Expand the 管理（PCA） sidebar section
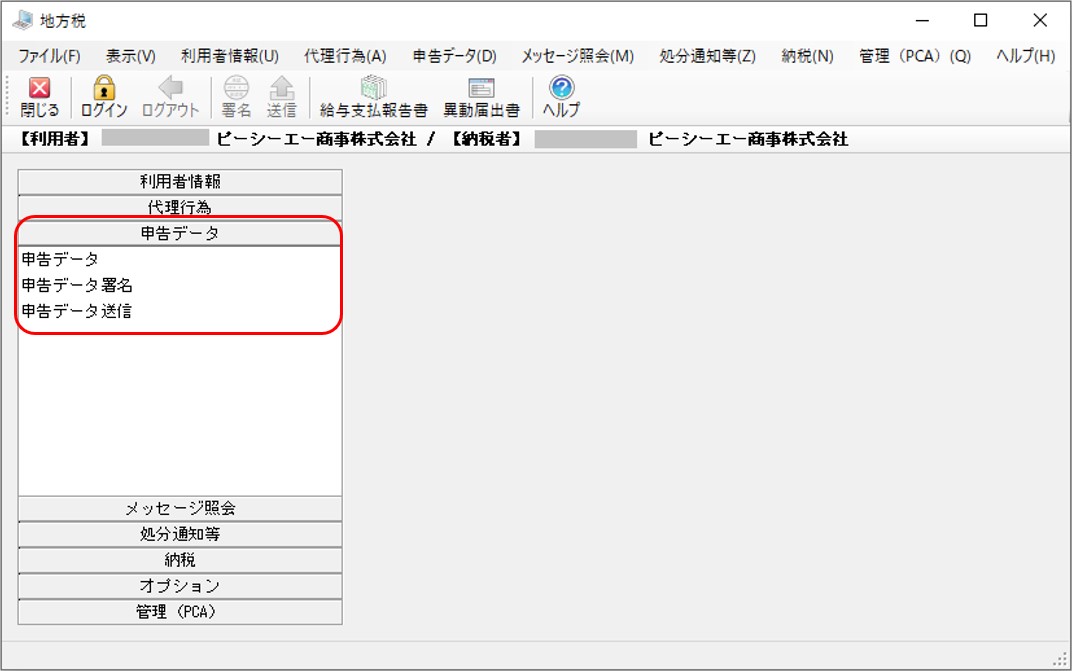Viewport: 1072px width, 671px height. (180, 612)
